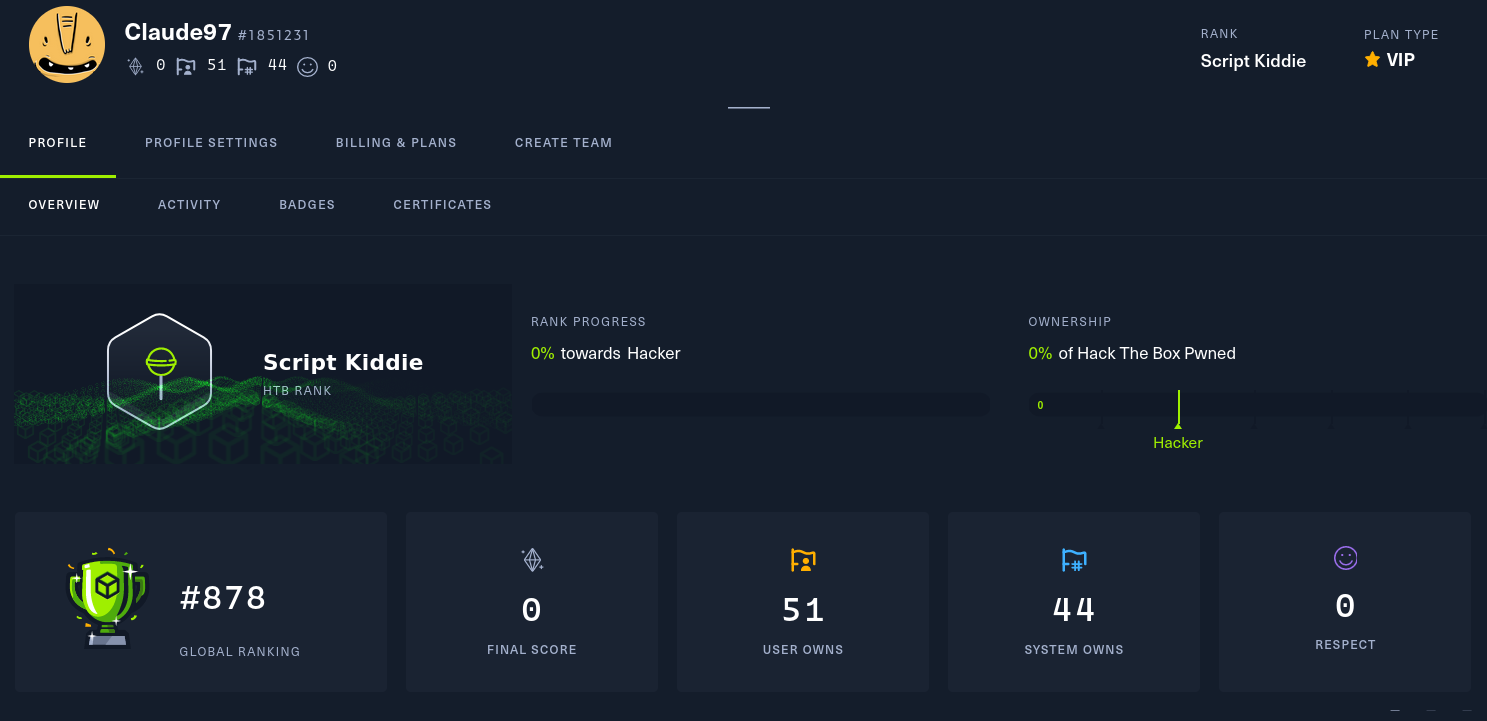
Task: Open the Create Team tab
Action: point(563,143)
